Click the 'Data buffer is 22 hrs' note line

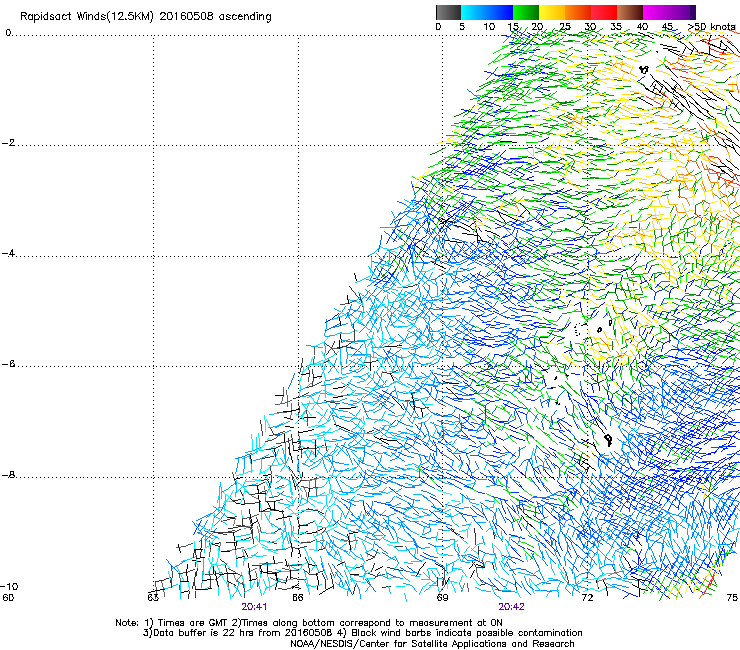click(x=362, y=633)
